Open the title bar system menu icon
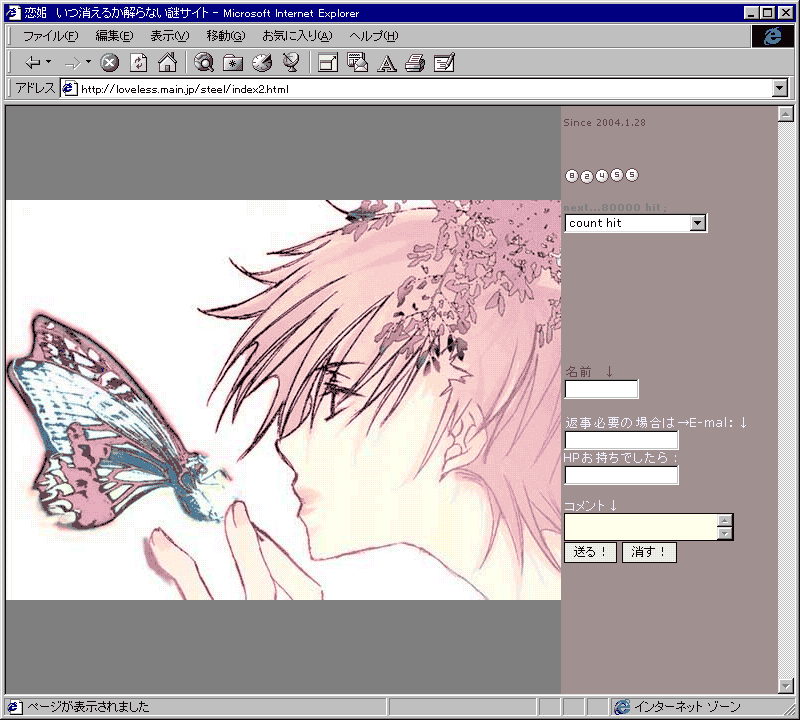Viewport: 800px width, 720px height. pyautogui.click(x=13, y=13)
